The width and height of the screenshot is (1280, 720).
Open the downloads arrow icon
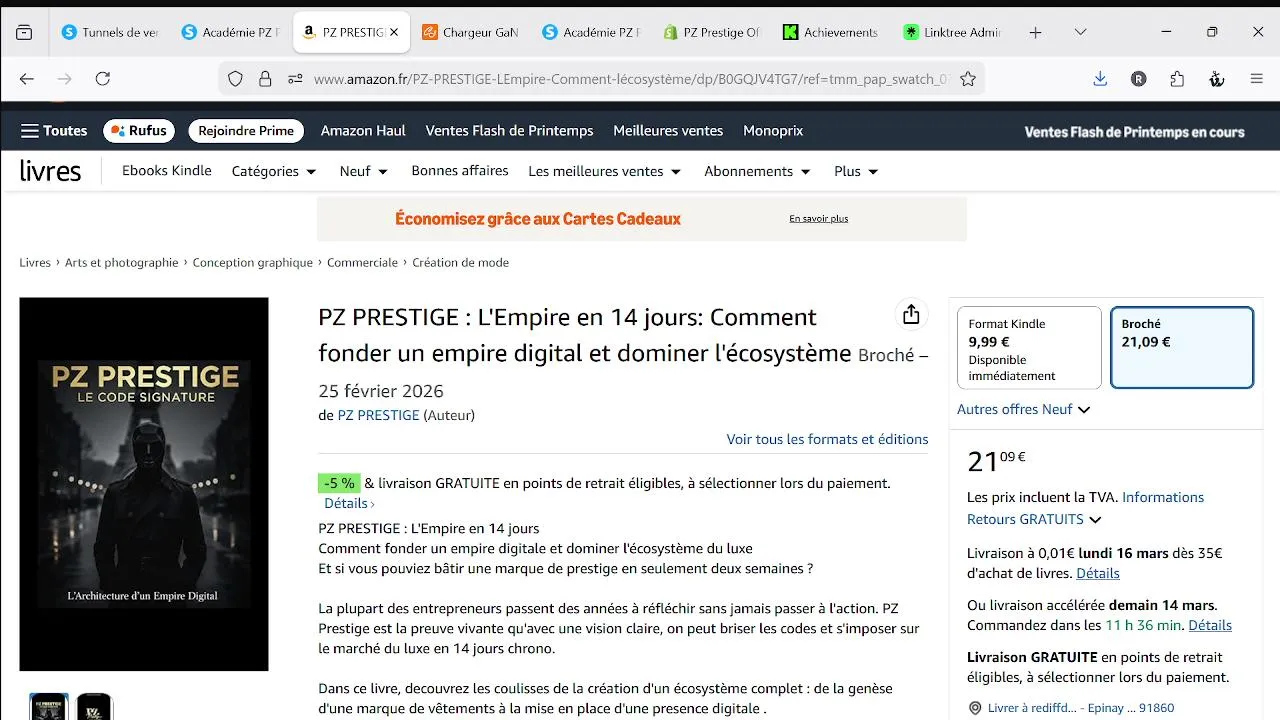pos(1100,79)
